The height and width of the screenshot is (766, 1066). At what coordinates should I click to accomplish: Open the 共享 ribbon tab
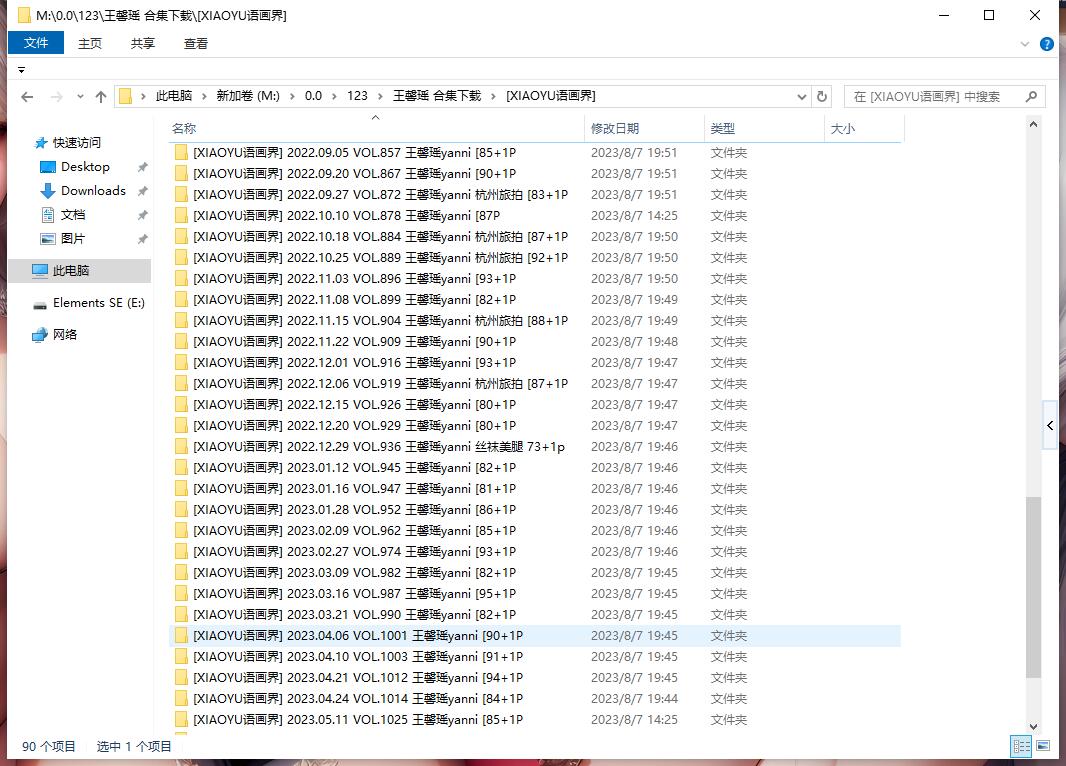(x=143, y=43)
